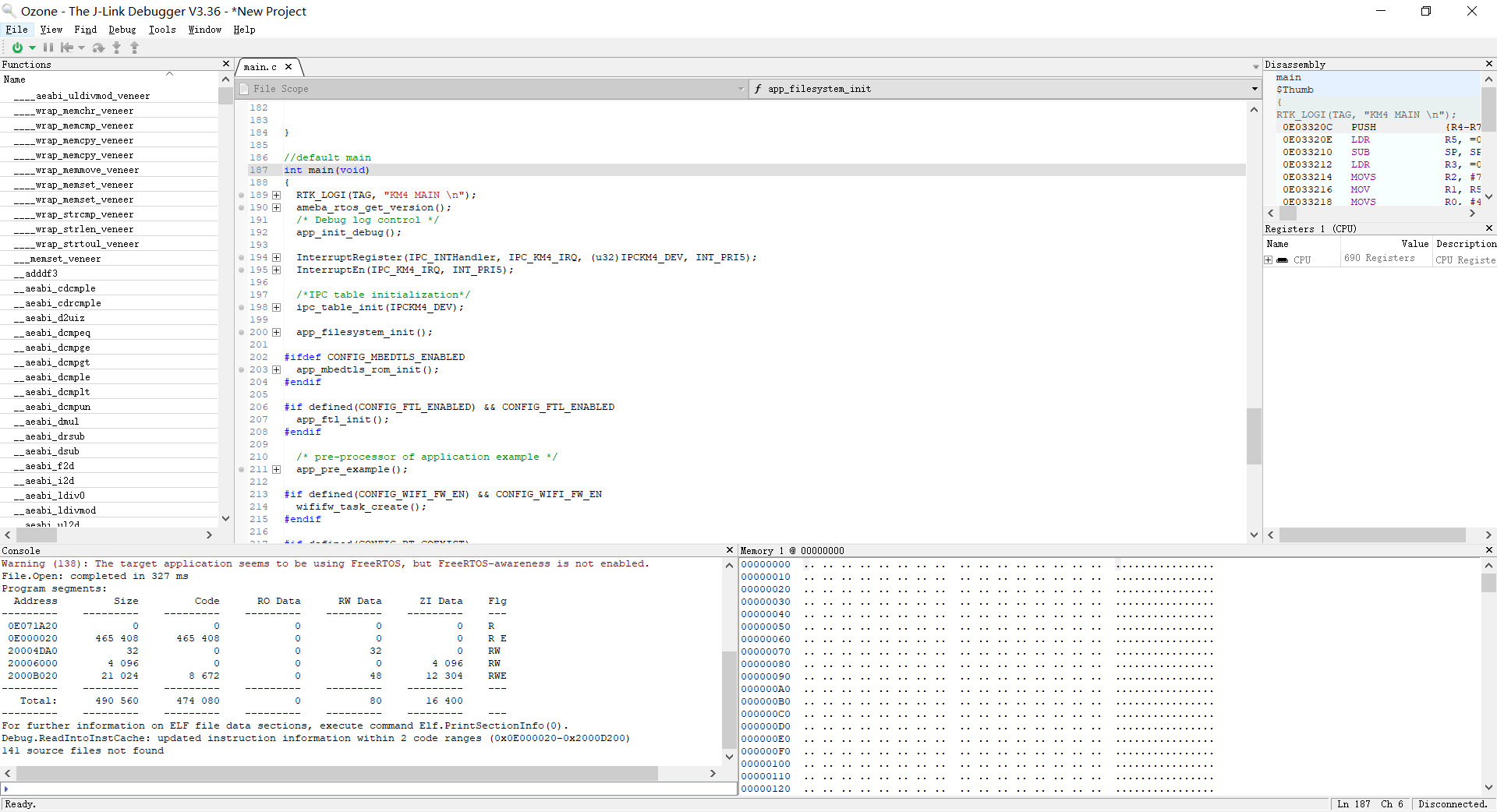Click the Pause/Halt toolbar icon
This screenshot has width=1497, height=812.
(48, 48)
